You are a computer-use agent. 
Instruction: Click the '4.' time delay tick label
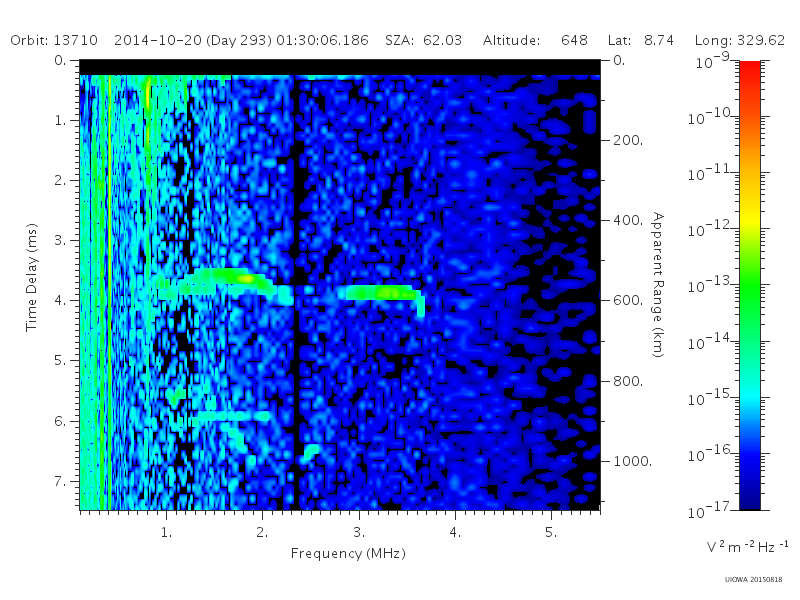(x=61, y=301)
